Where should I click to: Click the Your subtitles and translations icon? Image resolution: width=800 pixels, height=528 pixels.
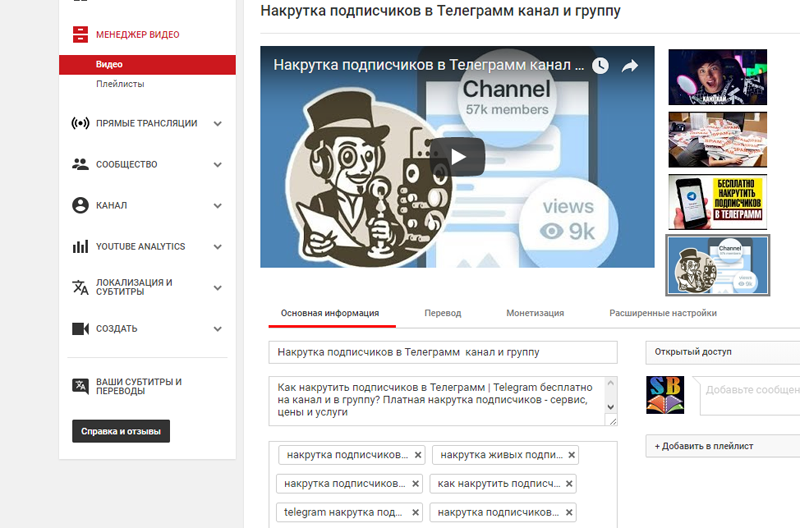coord(80,386)
